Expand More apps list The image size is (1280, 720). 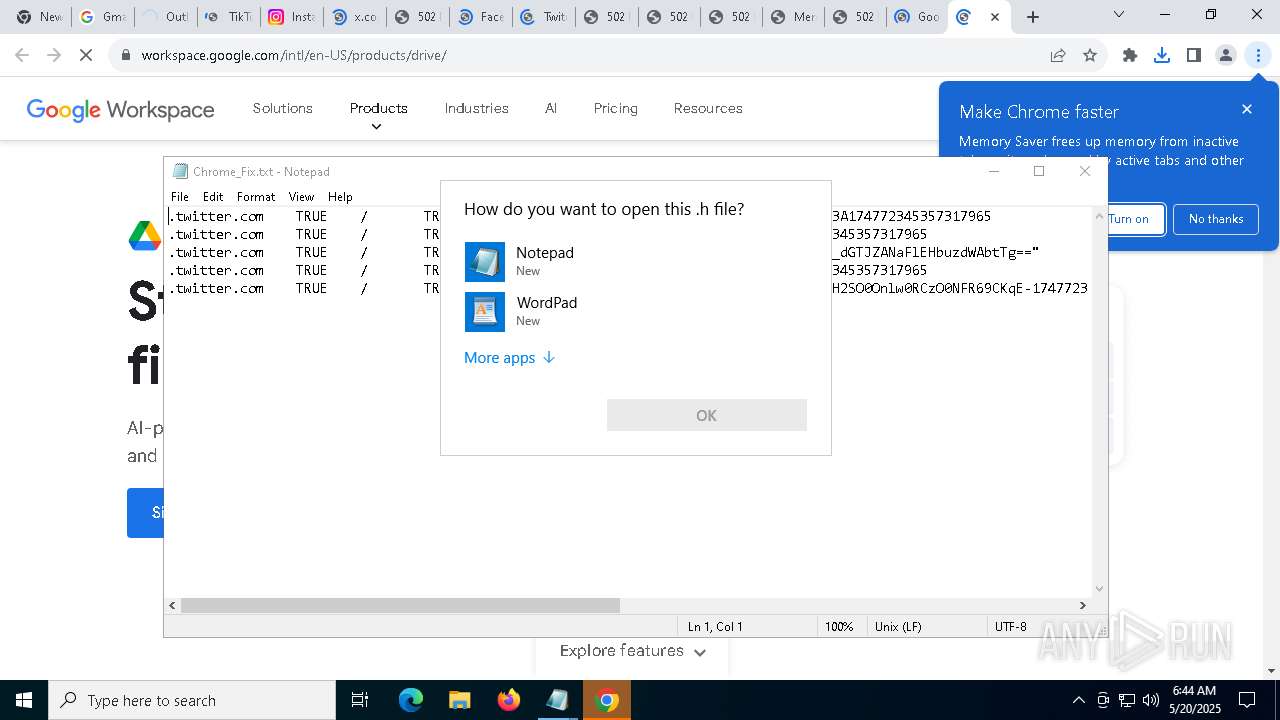click(x=509, y=358)
